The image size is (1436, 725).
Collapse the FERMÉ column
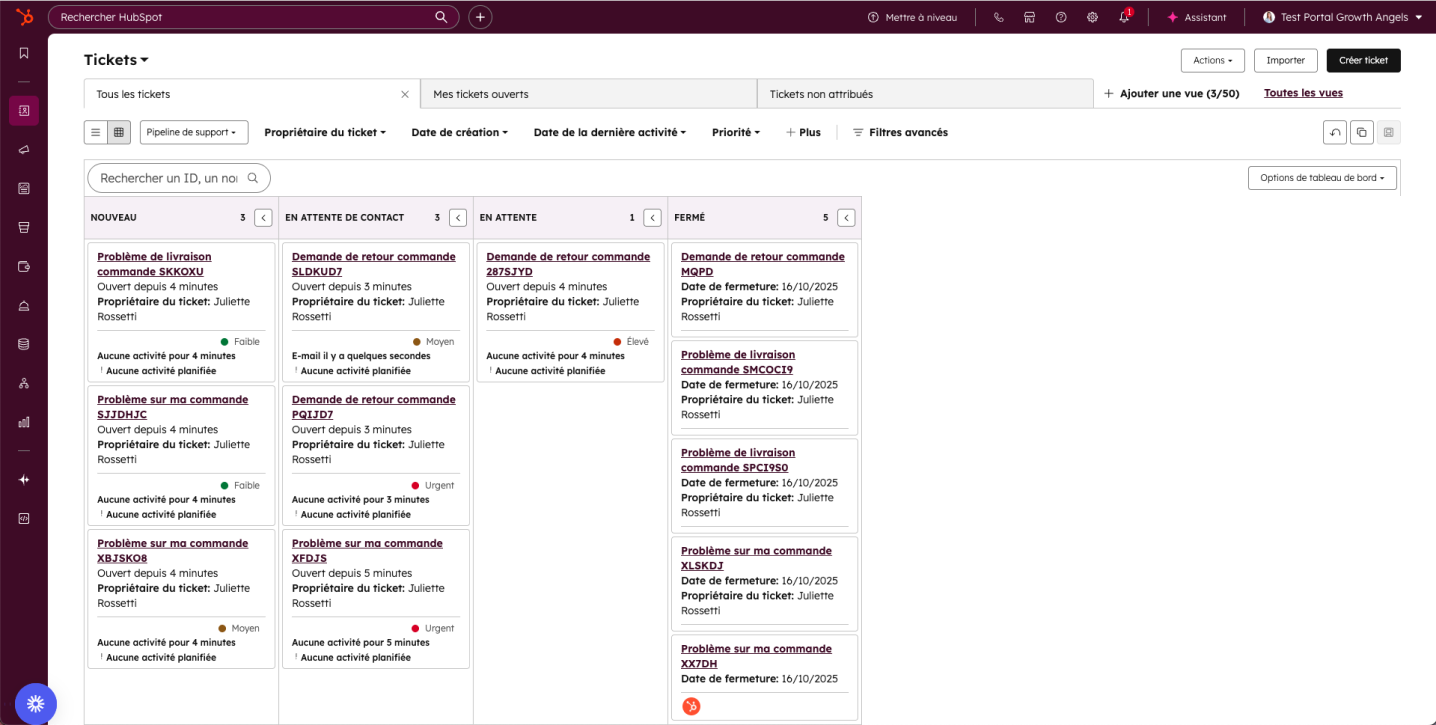pos(845,217)
